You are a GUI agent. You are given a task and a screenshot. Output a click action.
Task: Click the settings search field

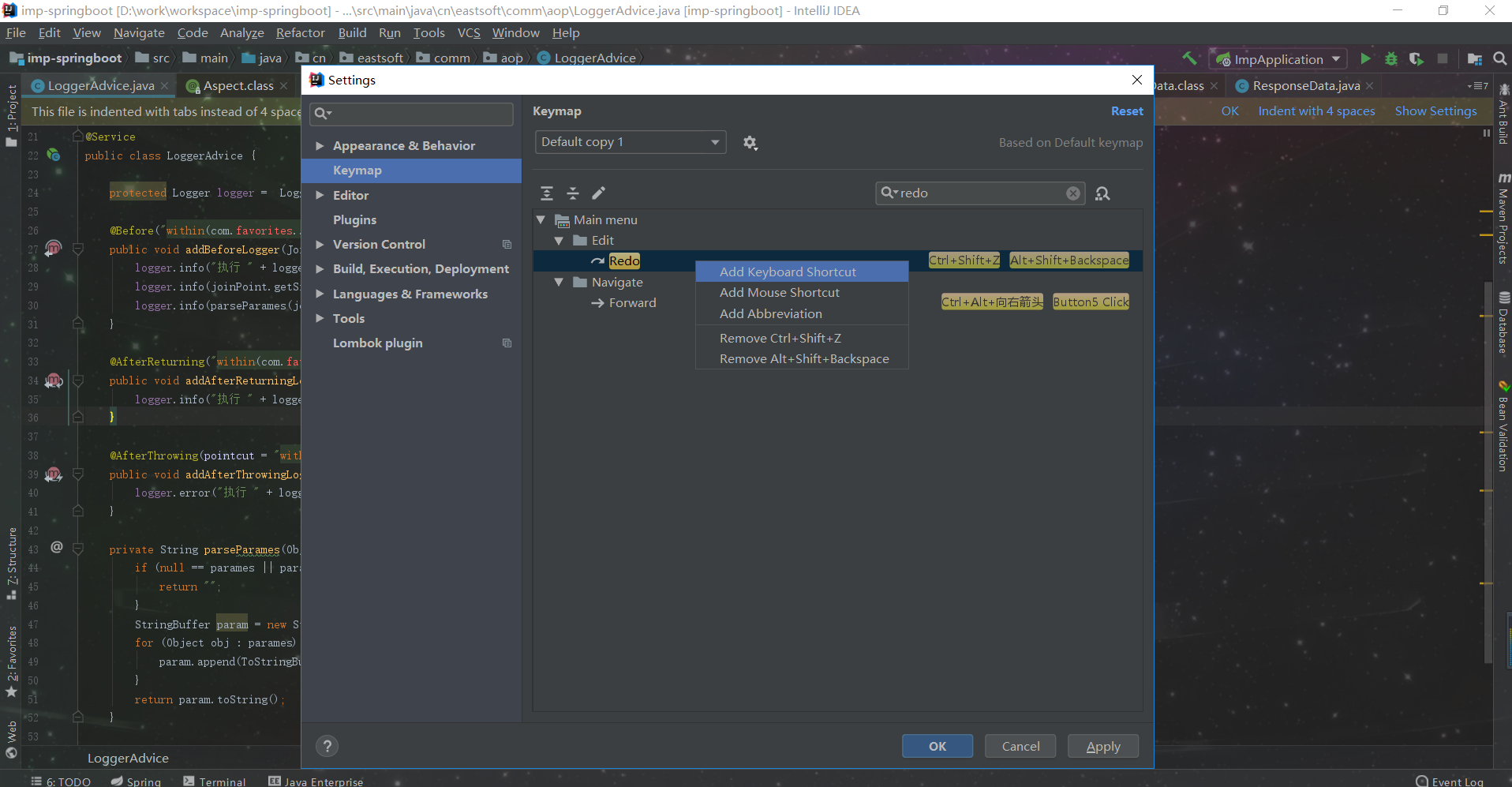point(411,114)
